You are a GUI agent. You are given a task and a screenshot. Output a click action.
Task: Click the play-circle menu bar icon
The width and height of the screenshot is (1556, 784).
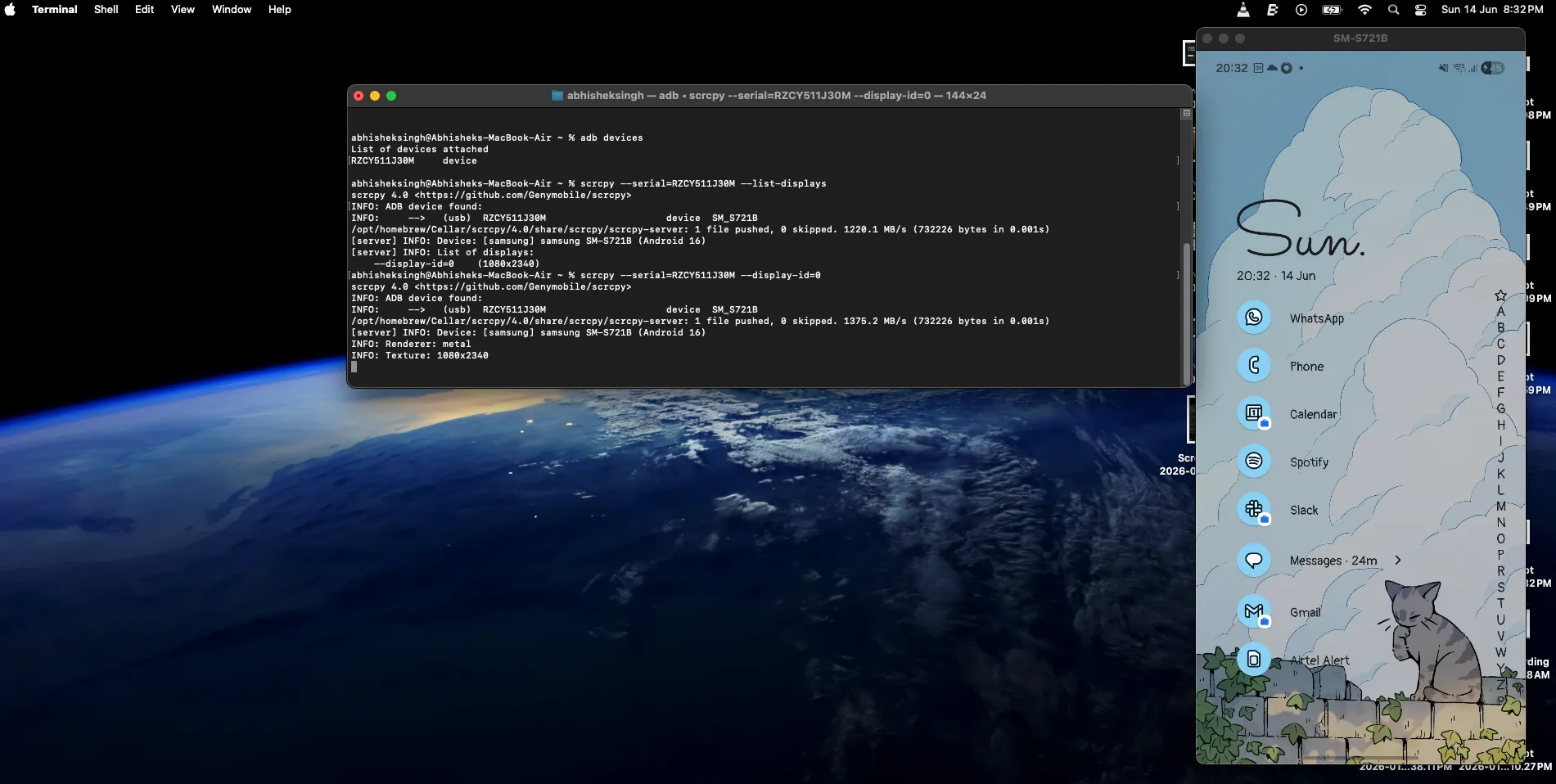(x=1301, y=10)
